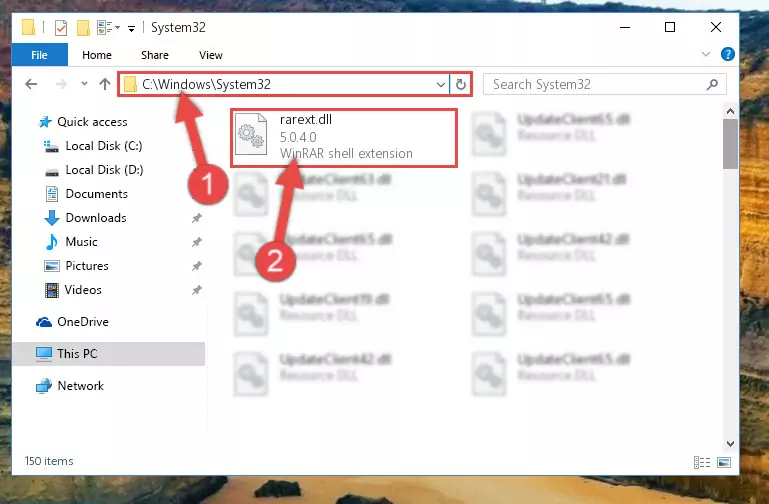Click the address bar path C:\Windows\System32
Screen dimensions: 769x504
coord(206,84)
